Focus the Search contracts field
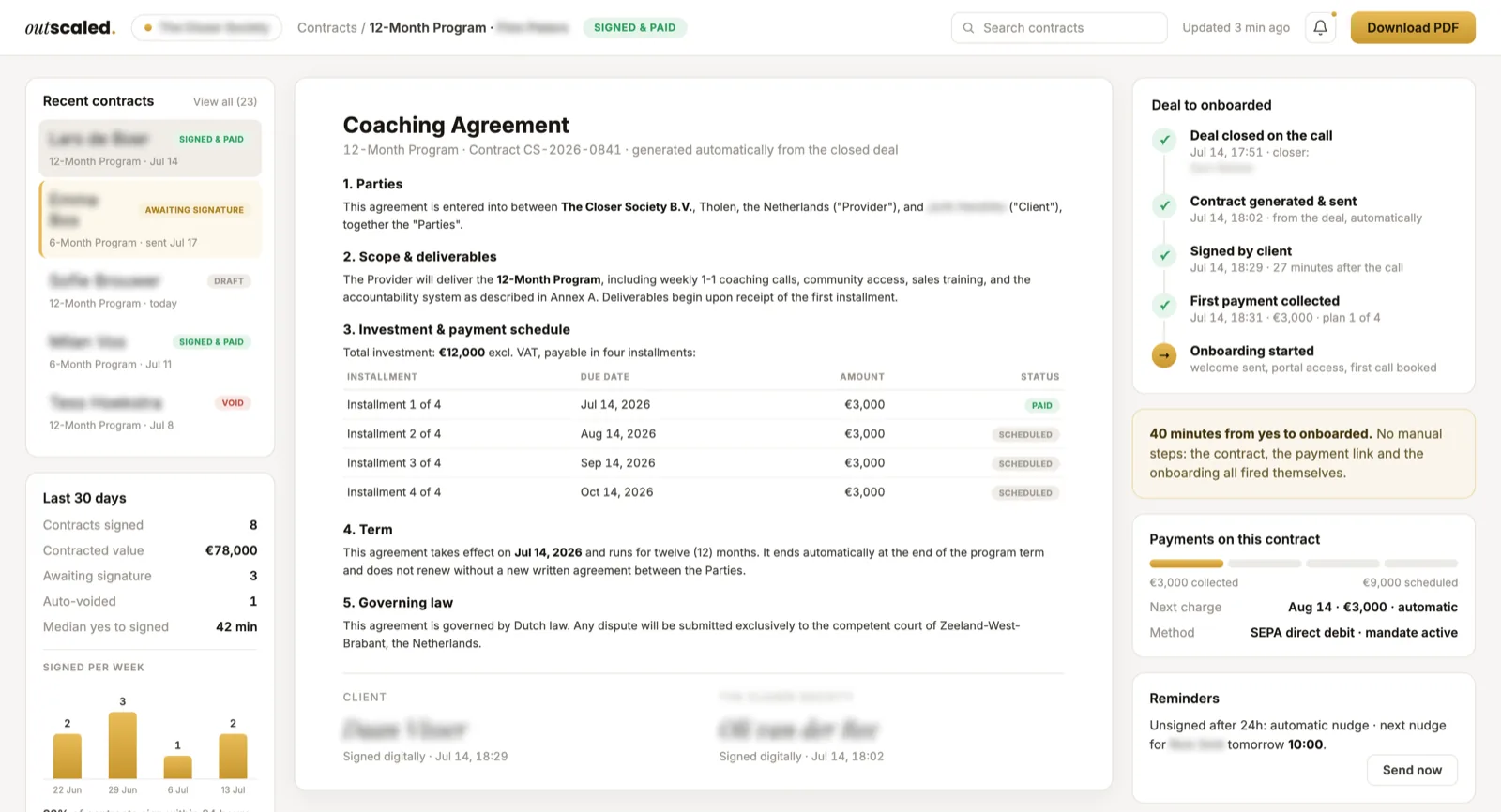Screen dimensions: 1501x812 point(1059,28)
